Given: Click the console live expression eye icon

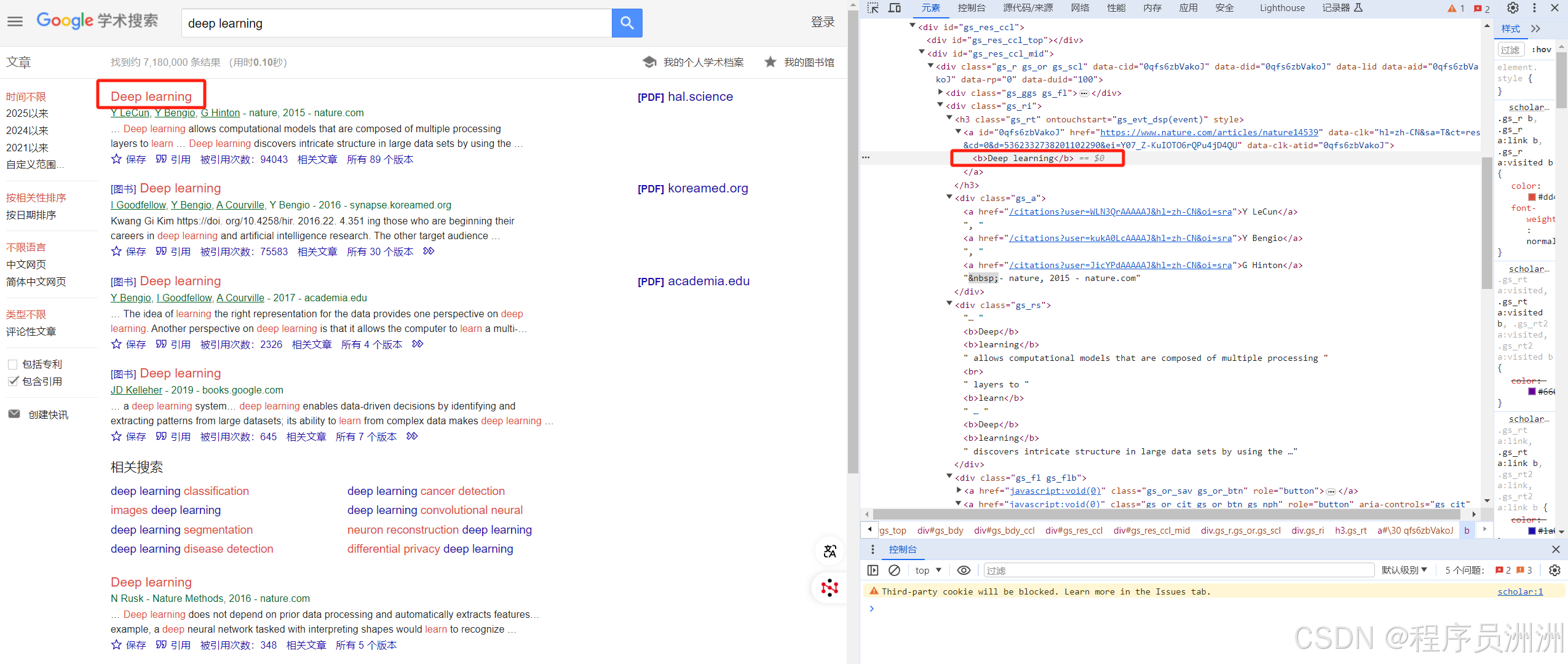Looking at the screenshot, I should pos(964,571).
